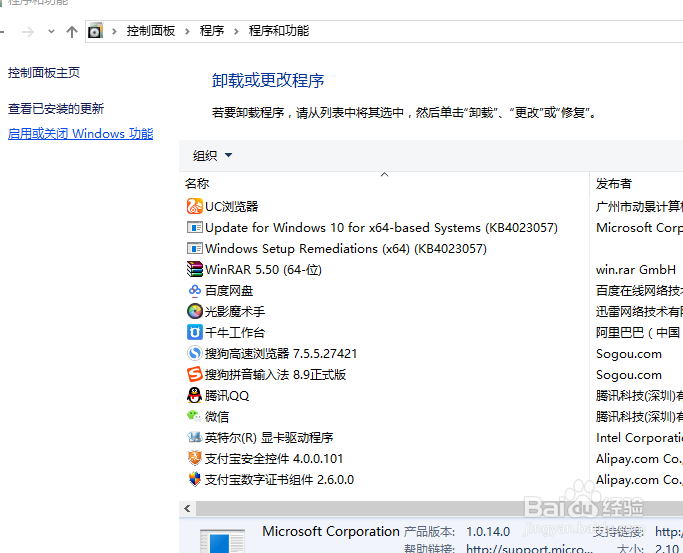The height and width of the screenshot is (553, 683).
Task: Click the 腾讯QQ penguin icon
Action: tap(195, 395)
